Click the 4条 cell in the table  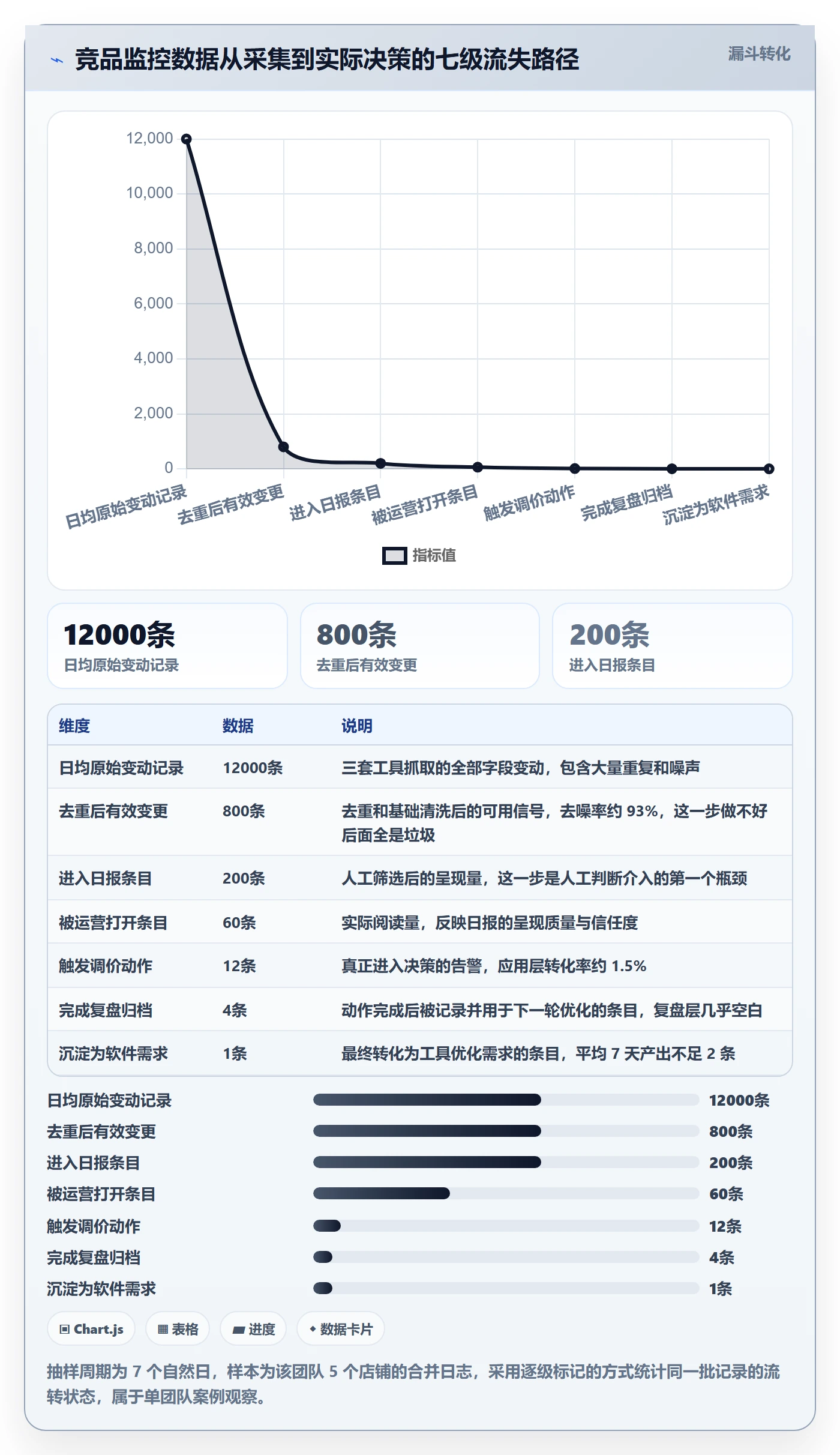click(x=235, y=1010)
